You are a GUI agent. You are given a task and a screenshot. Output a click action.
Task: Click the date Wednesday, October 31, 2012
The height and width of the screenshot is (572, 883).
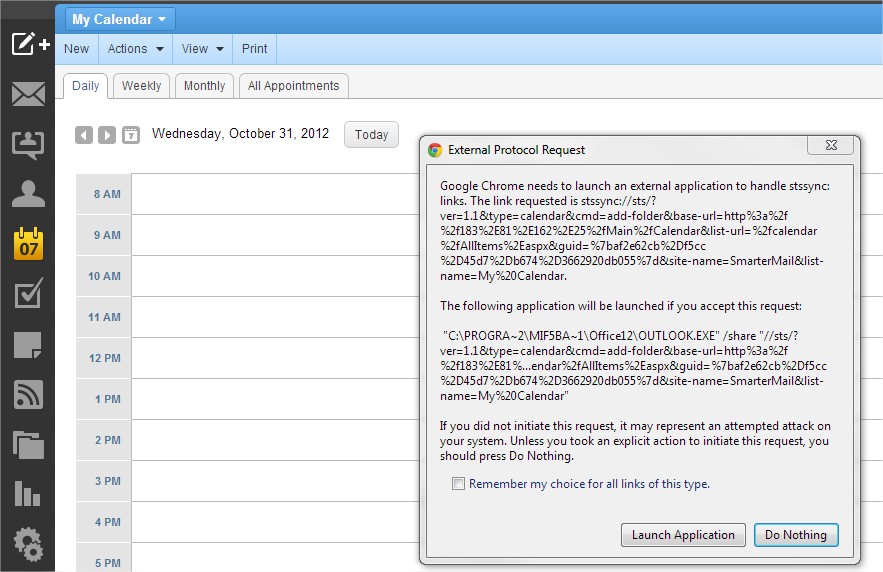point(240,134)
